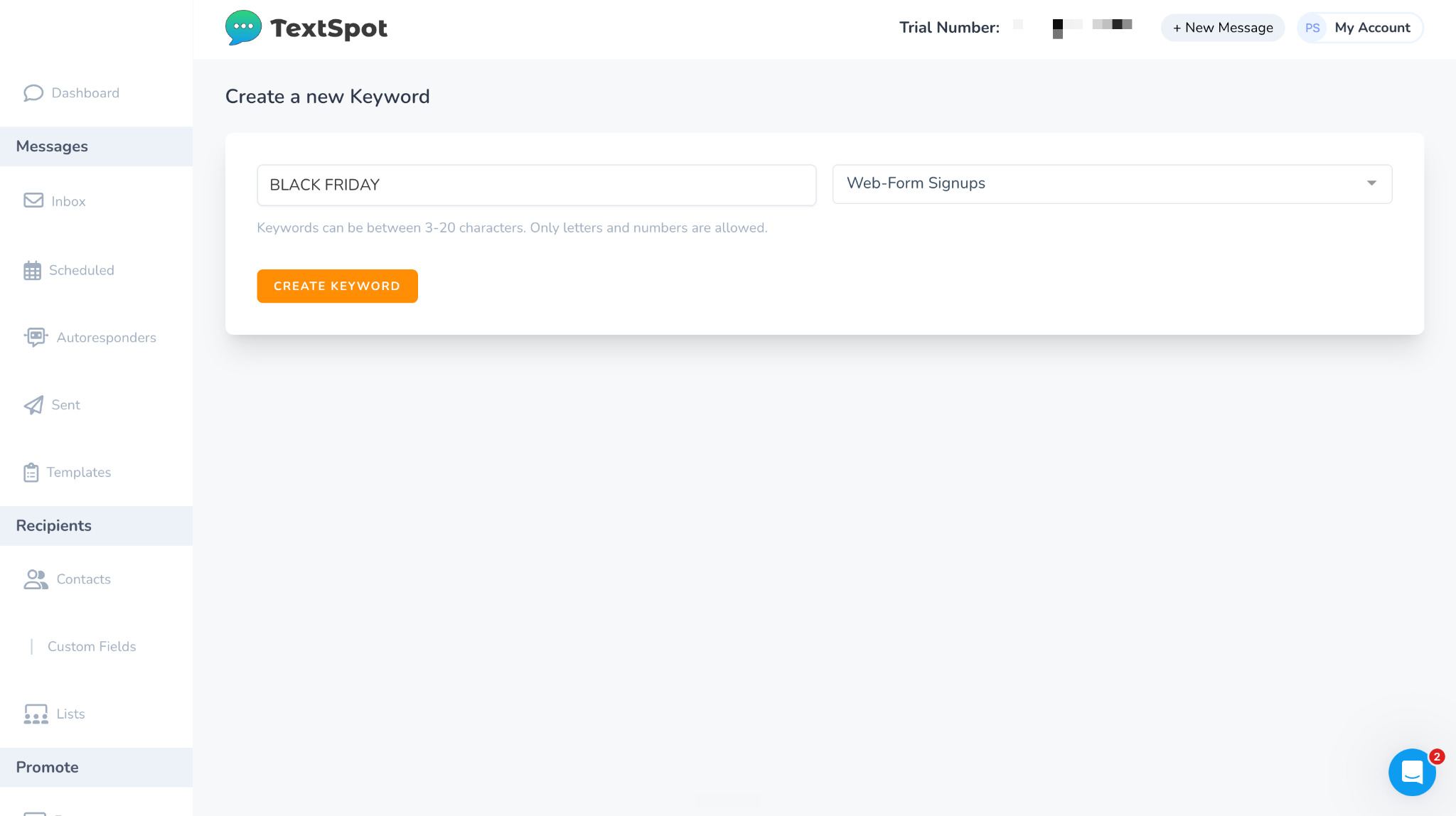Click the keyword input containing BLACK FRIDAY
The image size is (1456, 816).
point(537,185)
